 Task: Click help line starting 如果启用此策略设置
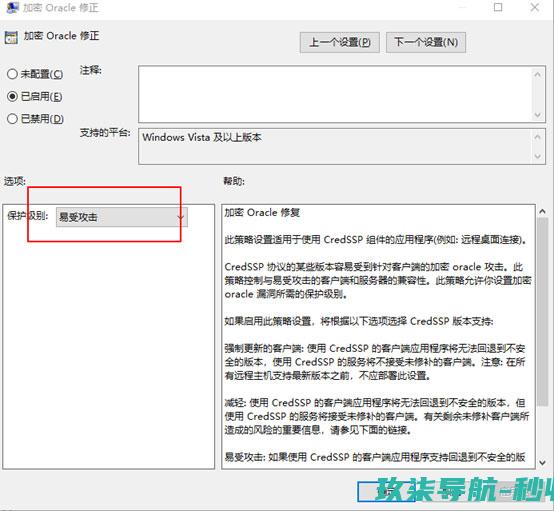pos(359,321)
